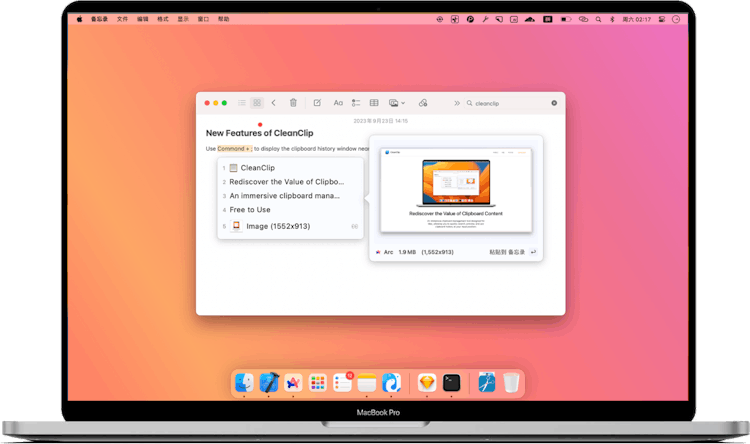
Task: Insert a table using toolbar icon
Action: coord(374,103)
